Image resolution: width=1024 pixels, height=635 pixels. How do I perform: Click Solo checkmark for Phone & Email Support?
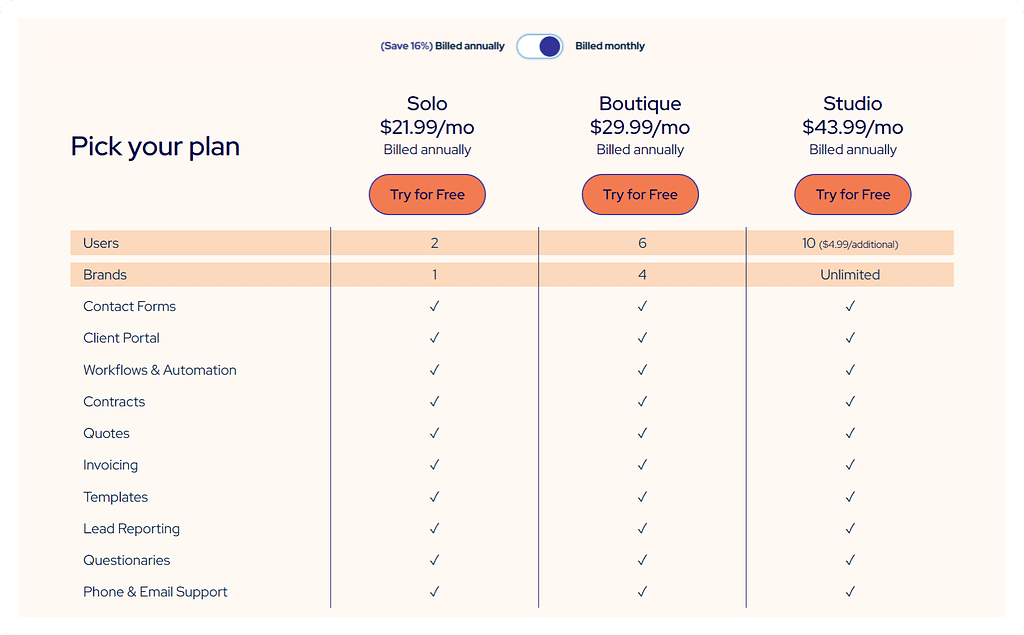(434, 591)
